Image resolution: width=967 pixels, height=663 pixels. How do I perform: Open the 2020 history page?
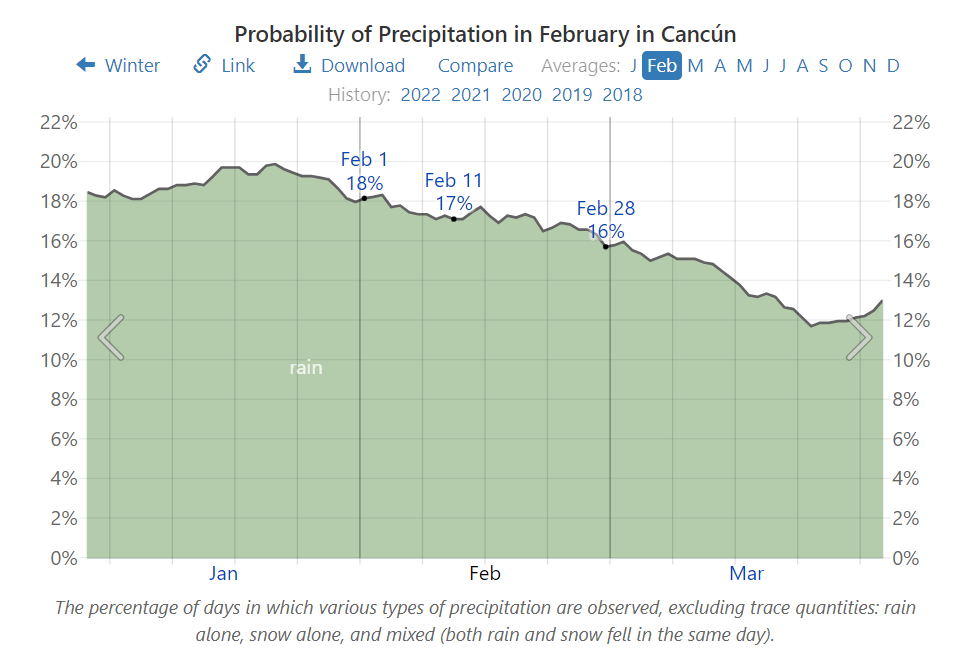coord(522,94)
